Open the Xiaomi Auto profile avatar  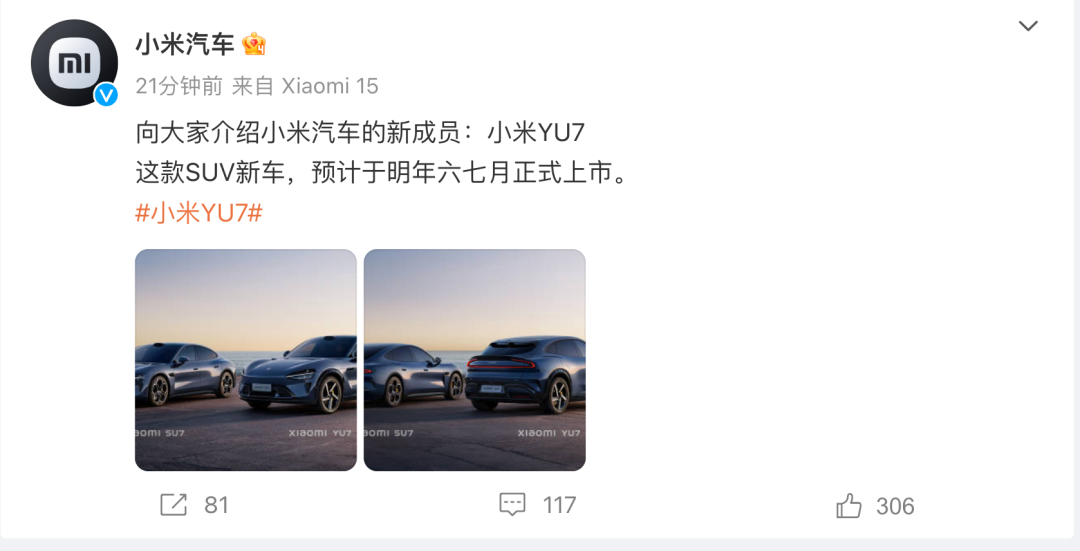click(74, 63)
